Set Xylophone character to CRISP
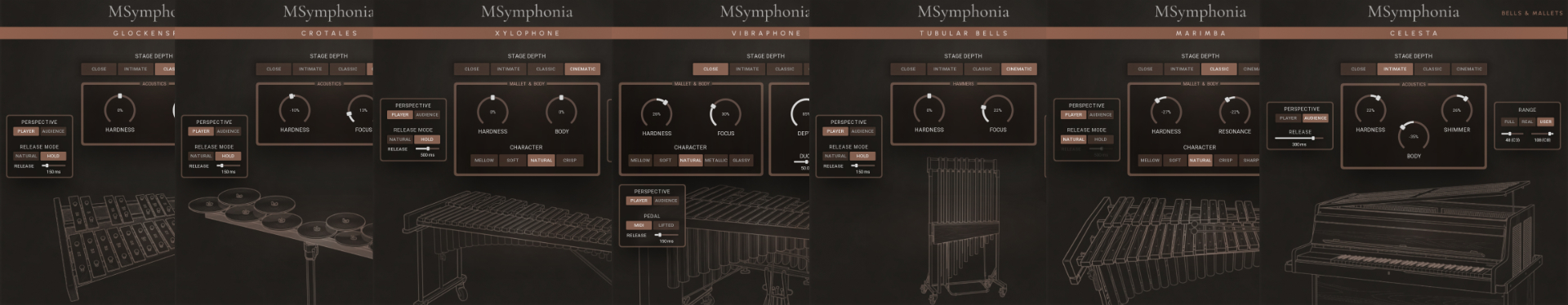 point(570,161)
